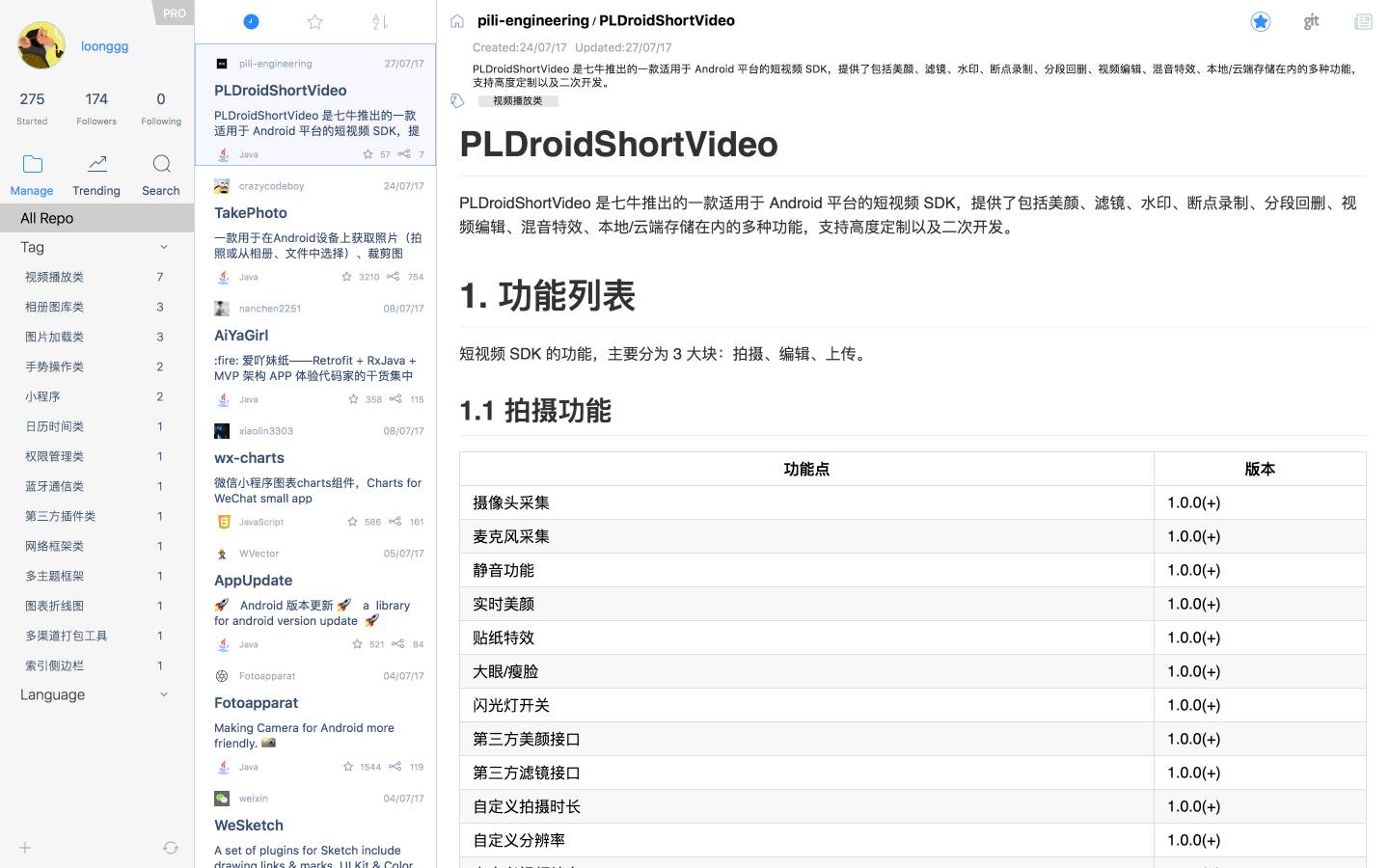Click the star count icon on TakePhoto

tap(346, 277)
